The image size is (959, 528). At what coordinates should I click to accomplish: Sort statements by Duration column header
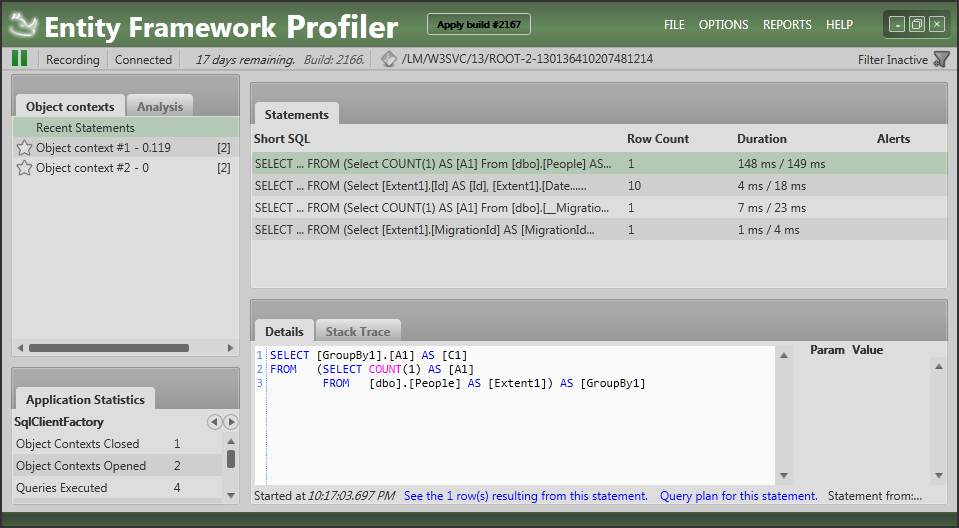pos(761,139)
